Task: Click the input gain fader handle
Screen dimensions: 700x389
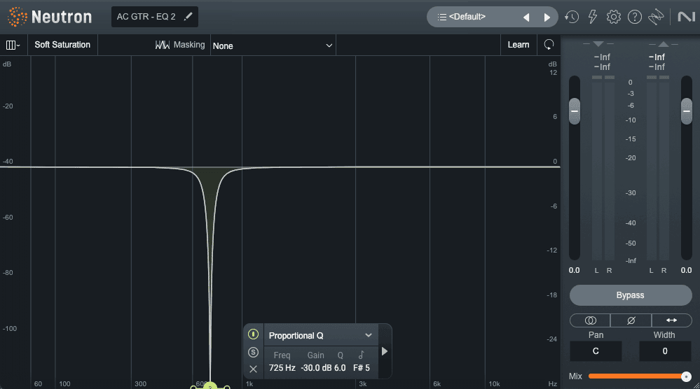Action: click(575, 111)
